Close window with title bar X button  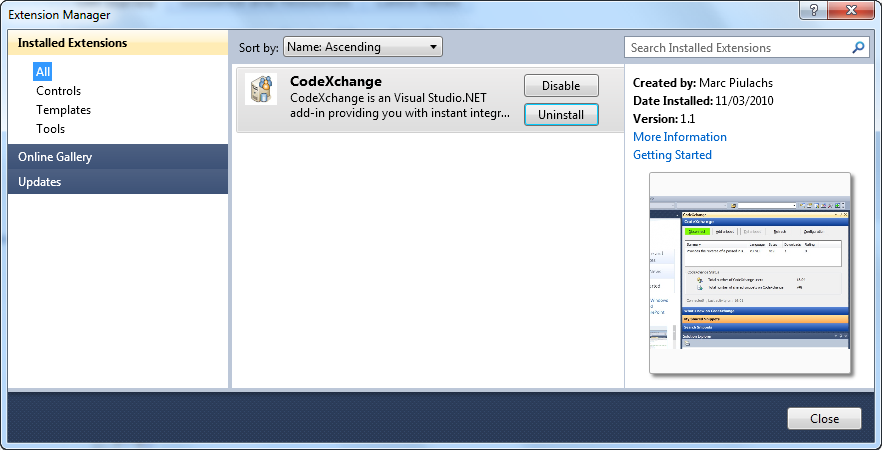(852, 11)
